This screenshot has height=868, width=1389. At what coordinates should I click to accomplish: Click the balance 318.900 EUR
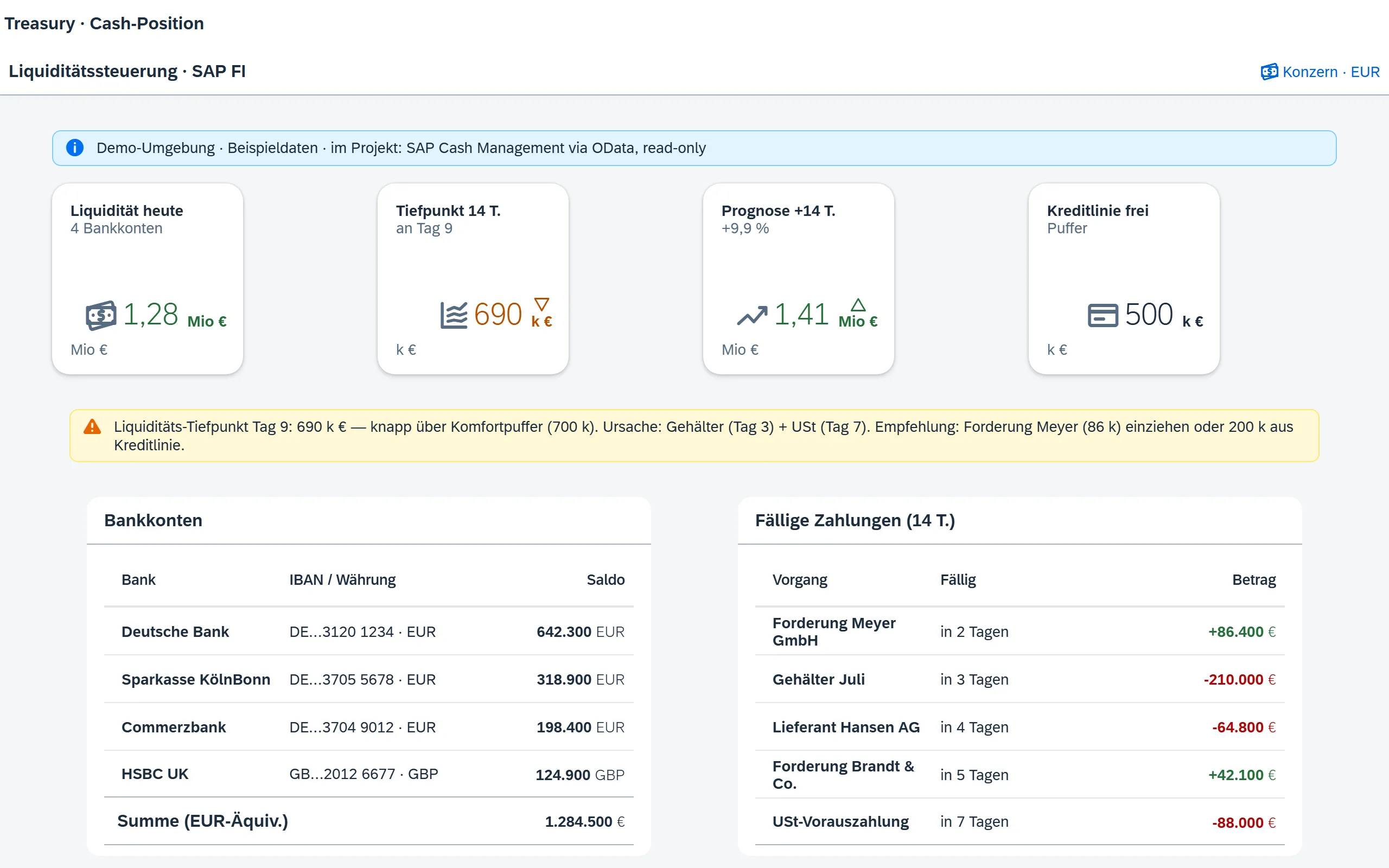pos(580,679)
